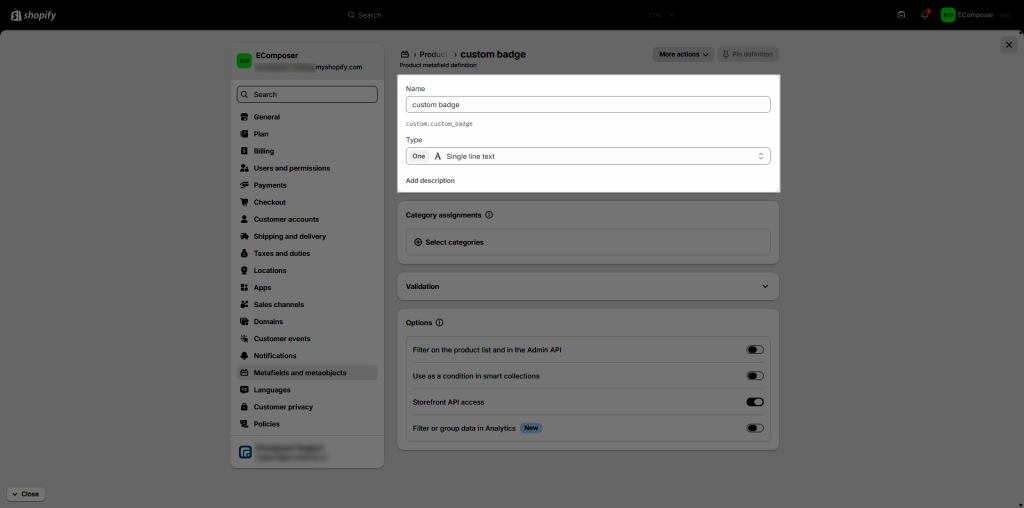Go to Shipping and delivery settings
Viewport: 1024px width, 508px height.
pos(289,237)
